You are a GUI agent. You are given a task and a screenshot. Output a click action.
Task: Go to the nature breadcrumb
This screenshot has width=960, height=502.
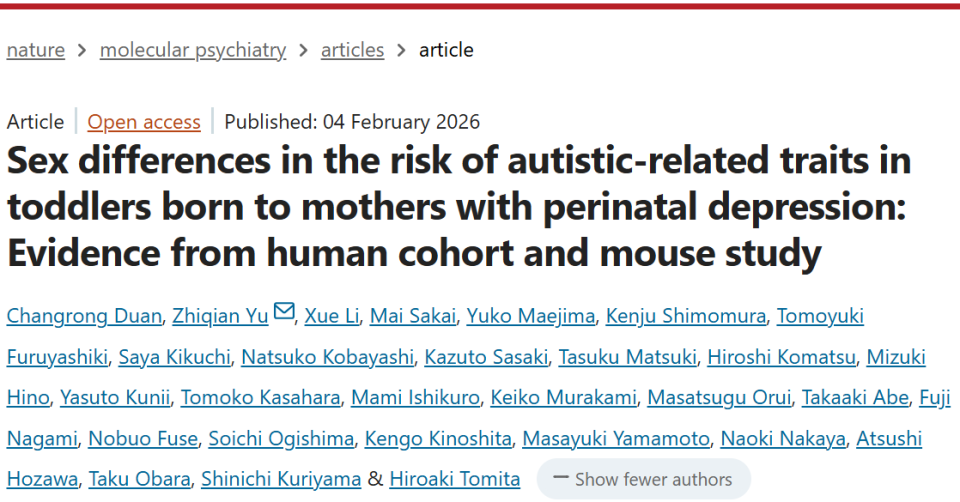pos(36,50)
